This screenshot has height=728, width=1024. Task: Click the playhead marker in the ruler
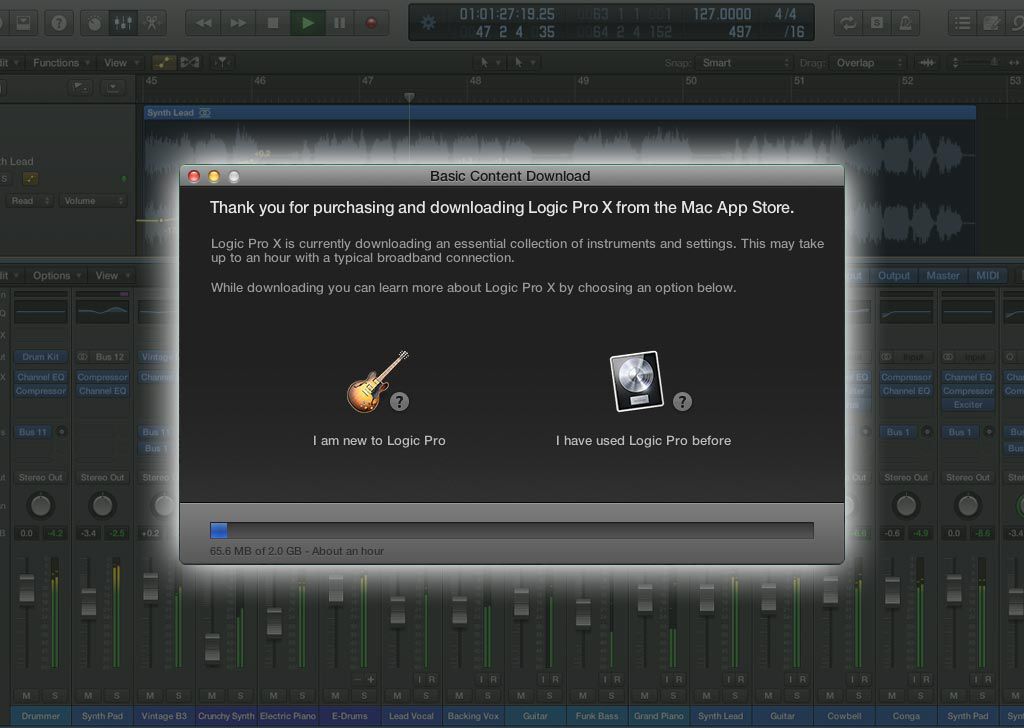[x=409, y=97]
